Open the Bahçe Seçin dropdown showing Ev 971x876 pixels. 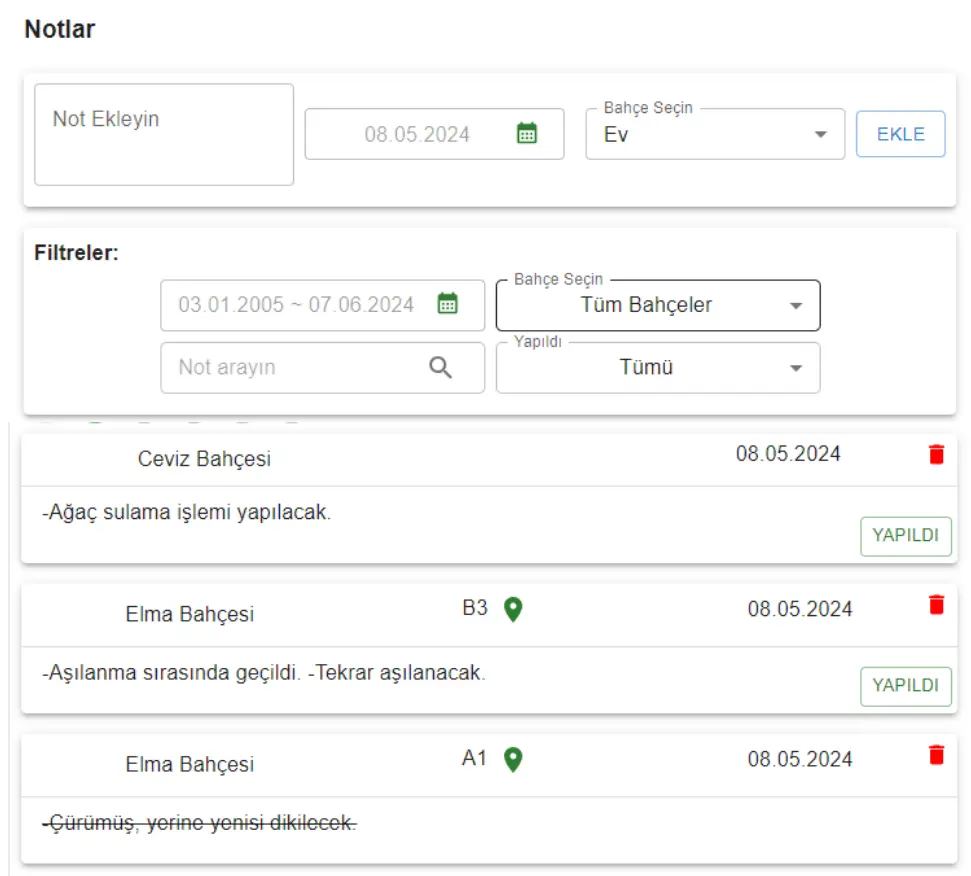pyautogui.click(x=715, y=135)
